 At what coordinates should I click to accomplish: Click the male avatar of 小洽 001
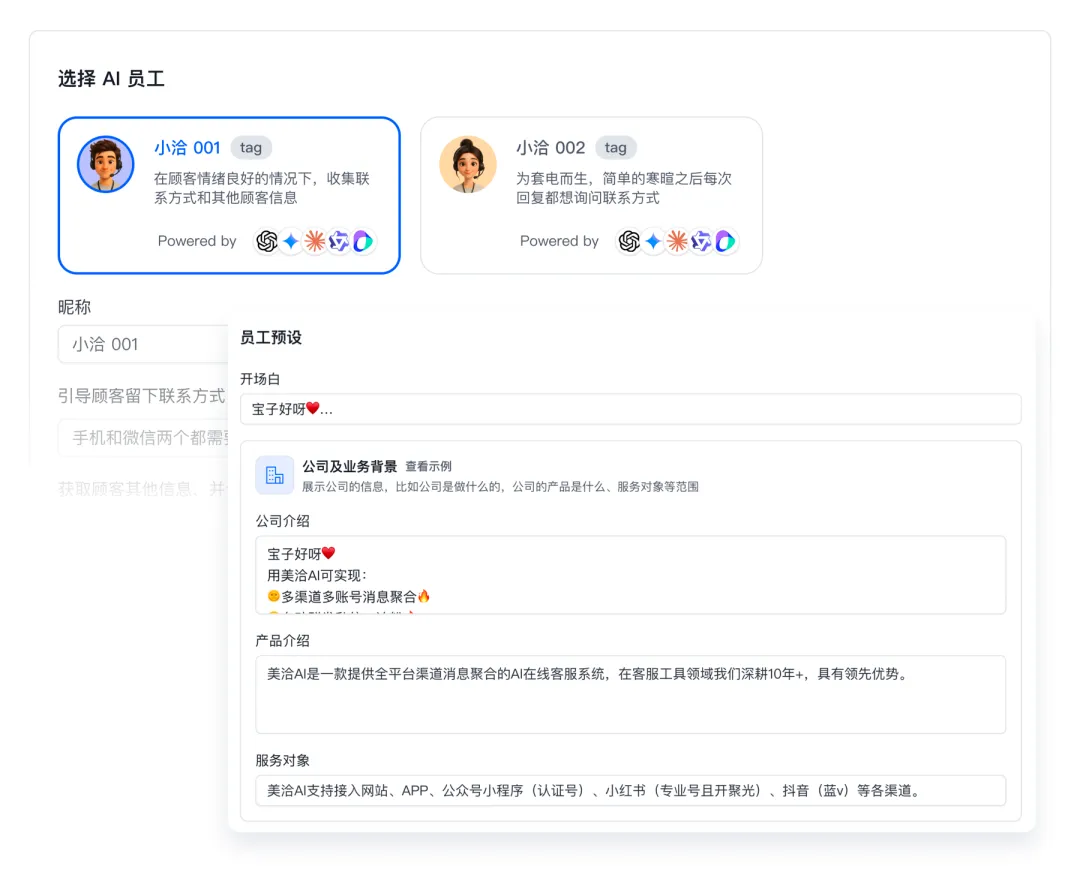(106, 164)
